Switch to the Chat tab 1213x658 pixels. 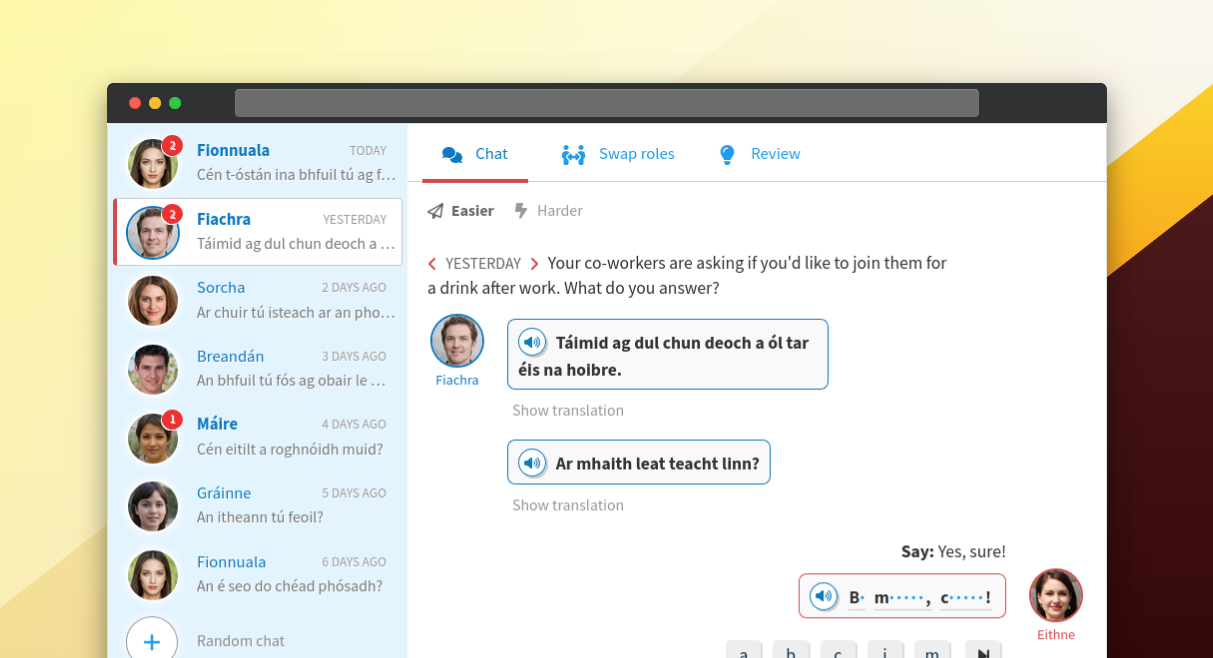[489, 153]
